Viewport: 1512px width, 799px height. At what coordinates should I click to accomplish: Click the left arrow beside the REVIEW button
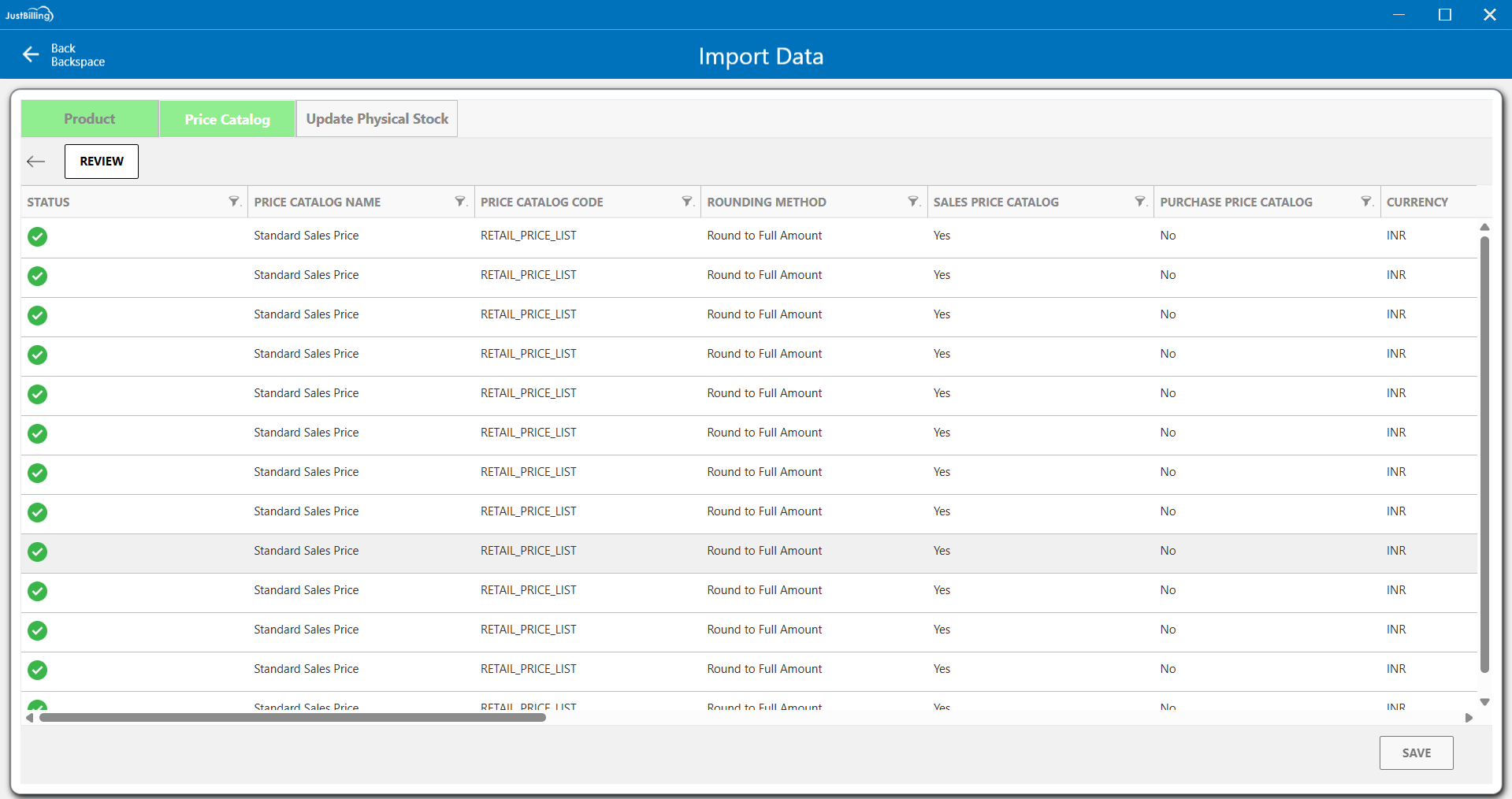(36, 162)
